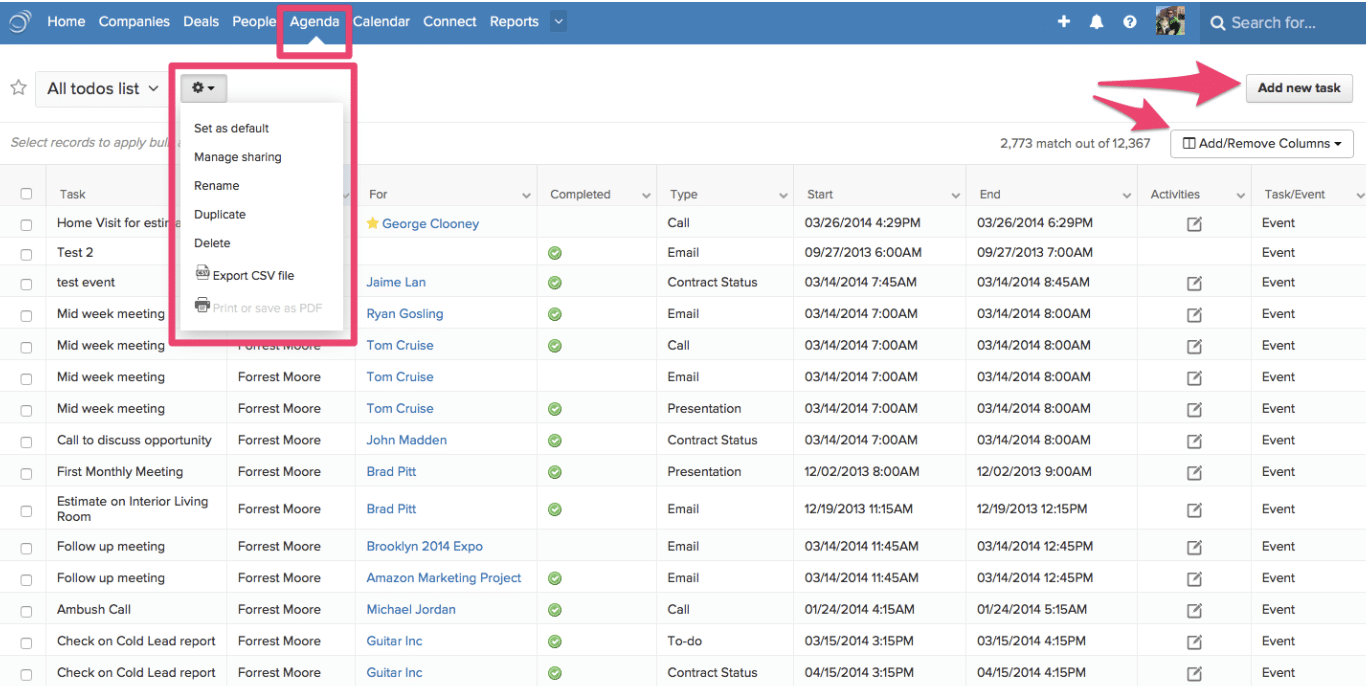Click the help question mark icon
The width and height of the screenshot is (1366, 692).
click(1130, 21)
